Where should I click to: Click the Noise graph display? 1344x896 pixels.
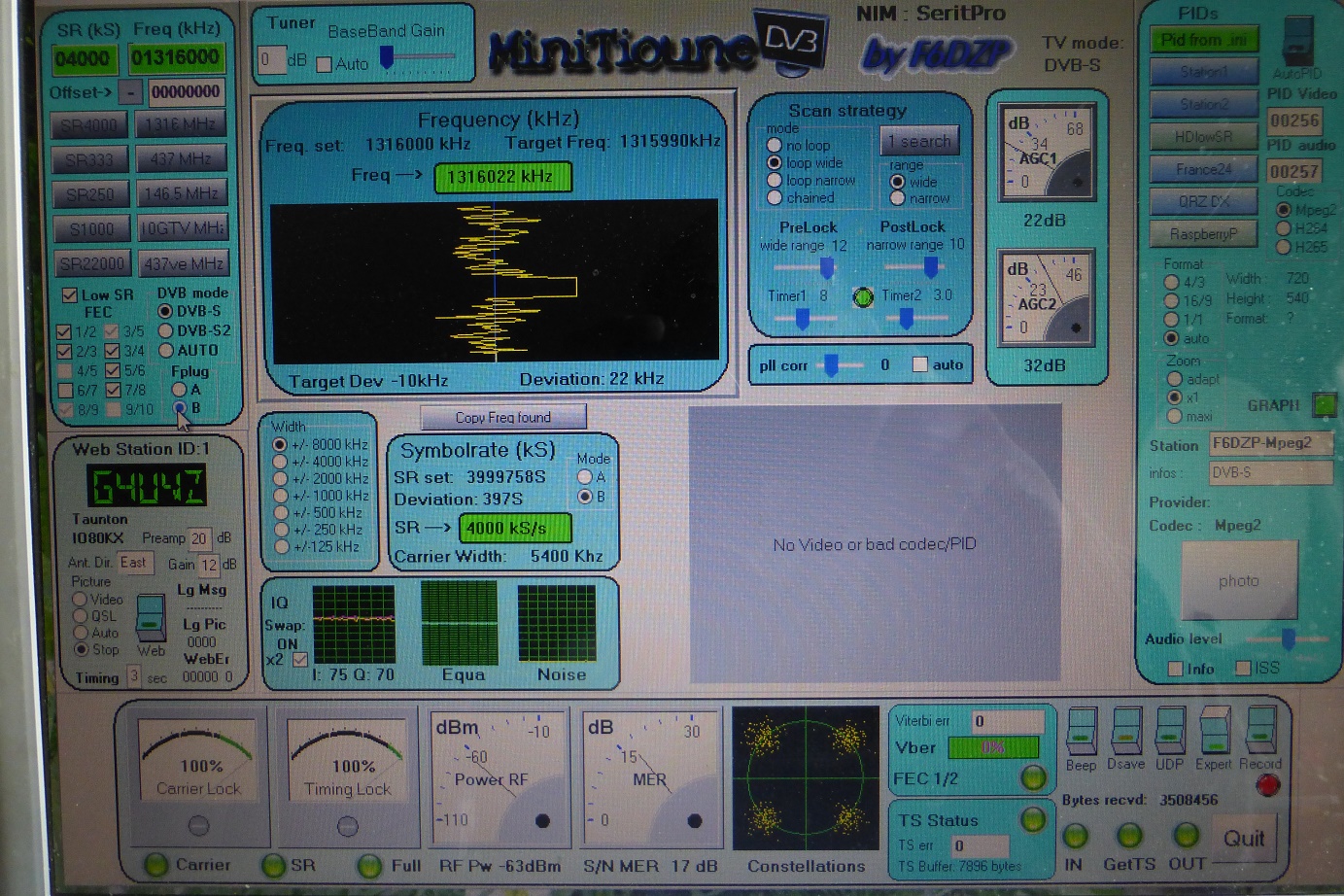556,622
